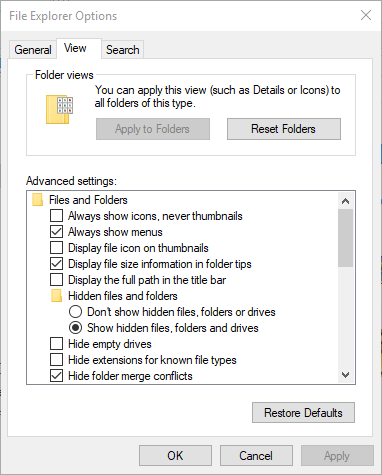Enable Always show icons, never thumbnails
Image resolution: width=382 pixels, height=475 pixels.
point(56,216)
